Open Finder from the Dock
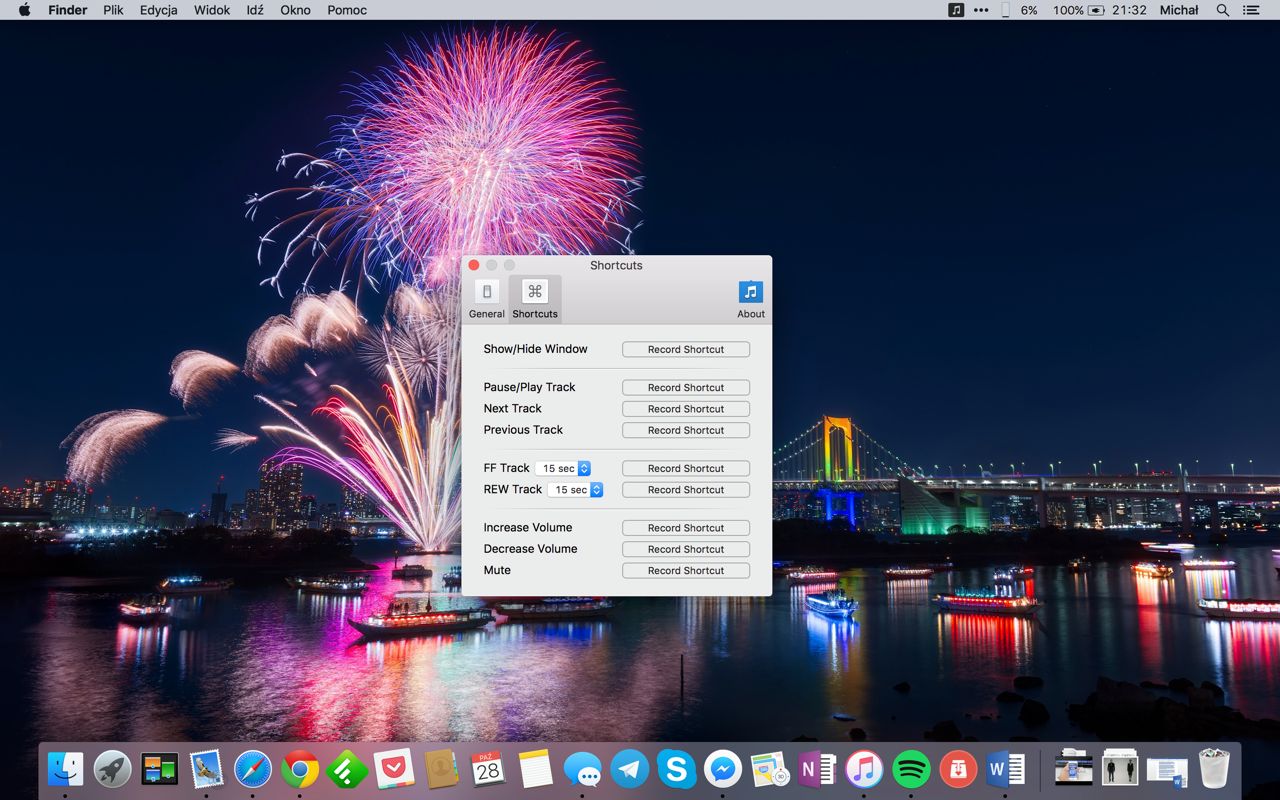Screen dimensions: 1280x800 (66, 769)
